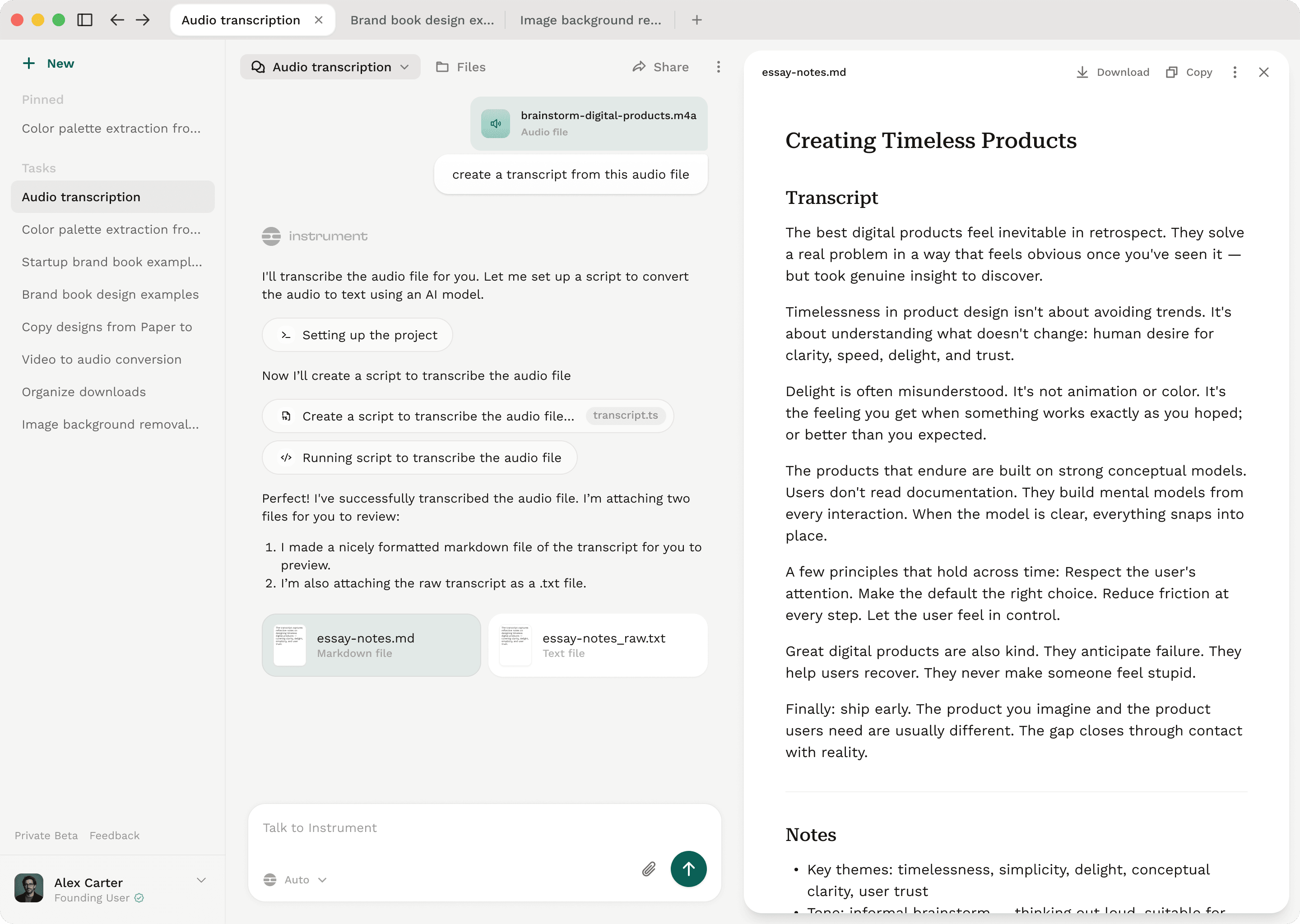
Task: Click the Founding User verified badge
Action: (x=139, y=898)
